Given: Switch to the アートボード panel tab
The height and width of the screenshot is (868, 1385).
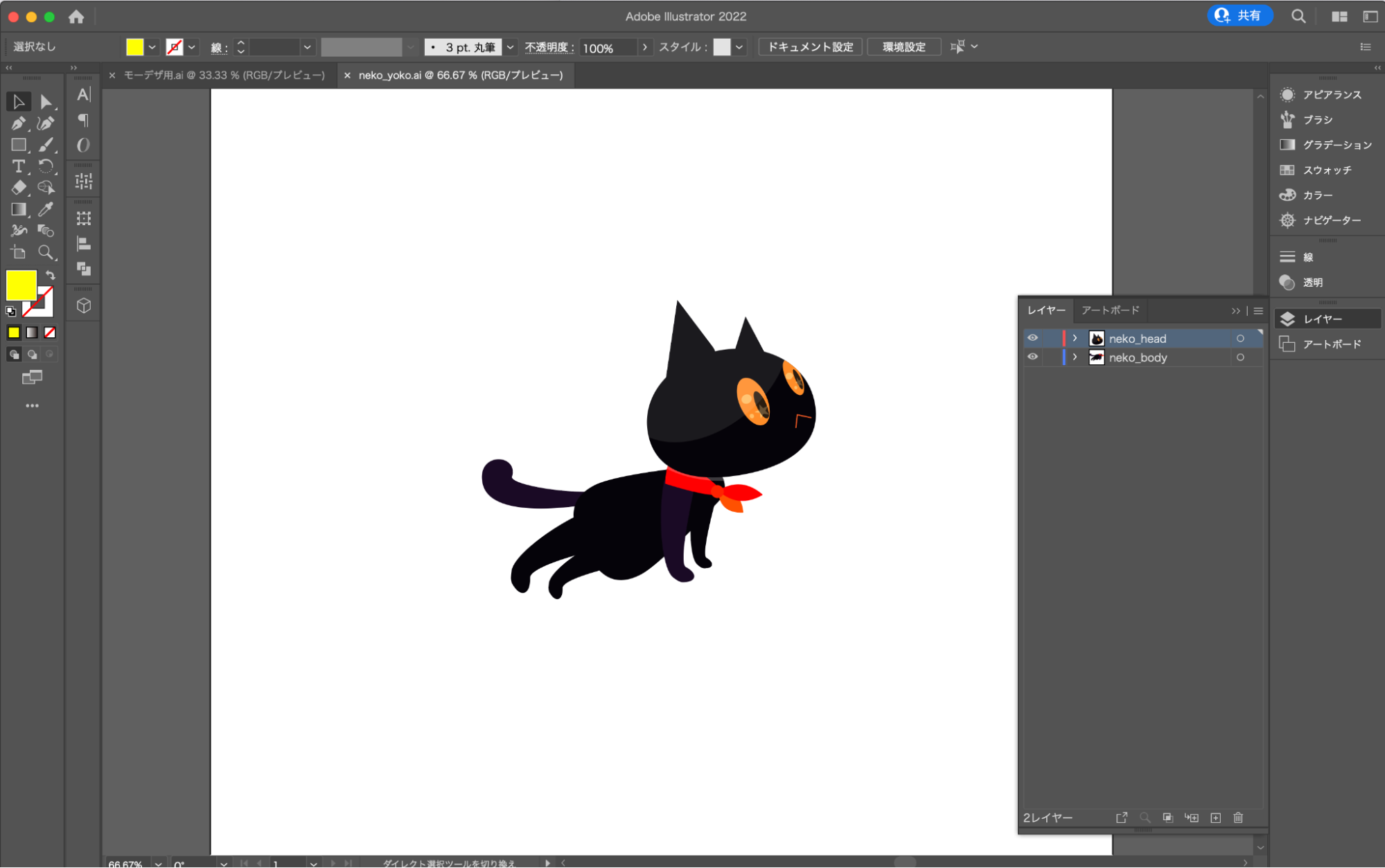Looking at the screenshot, I should [1110, 310].
